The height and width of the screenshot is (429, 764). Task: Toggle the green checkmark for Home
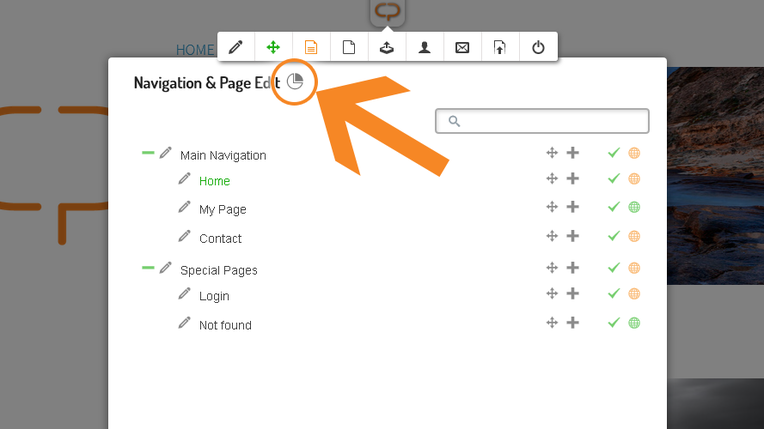(614, 179)
